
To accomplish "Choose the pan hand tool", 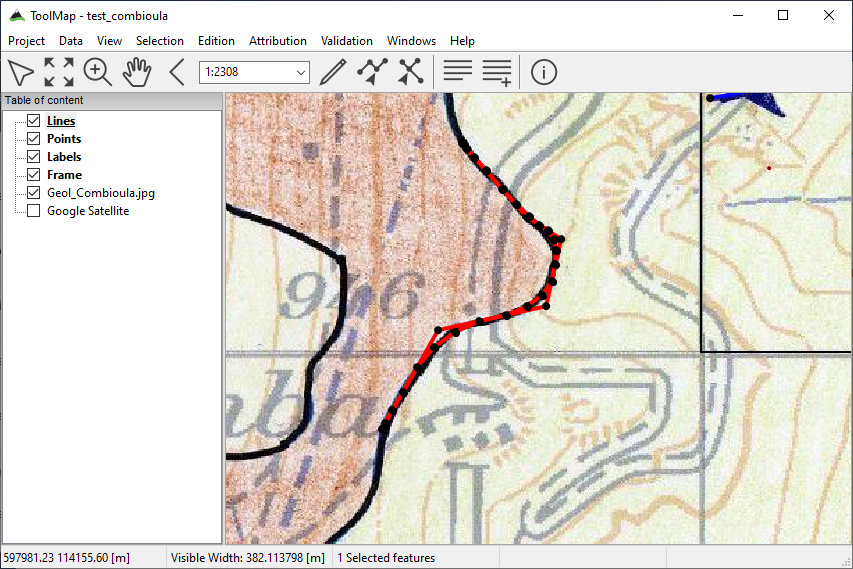I will 137,72.
